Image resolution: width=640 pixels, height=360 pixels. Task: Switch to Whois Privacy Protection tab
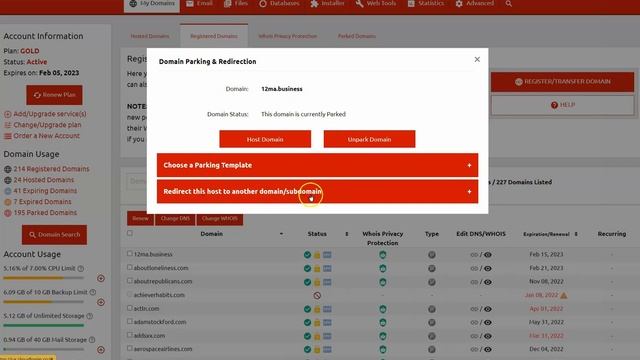pyautogui.click(x=287, y=36)
